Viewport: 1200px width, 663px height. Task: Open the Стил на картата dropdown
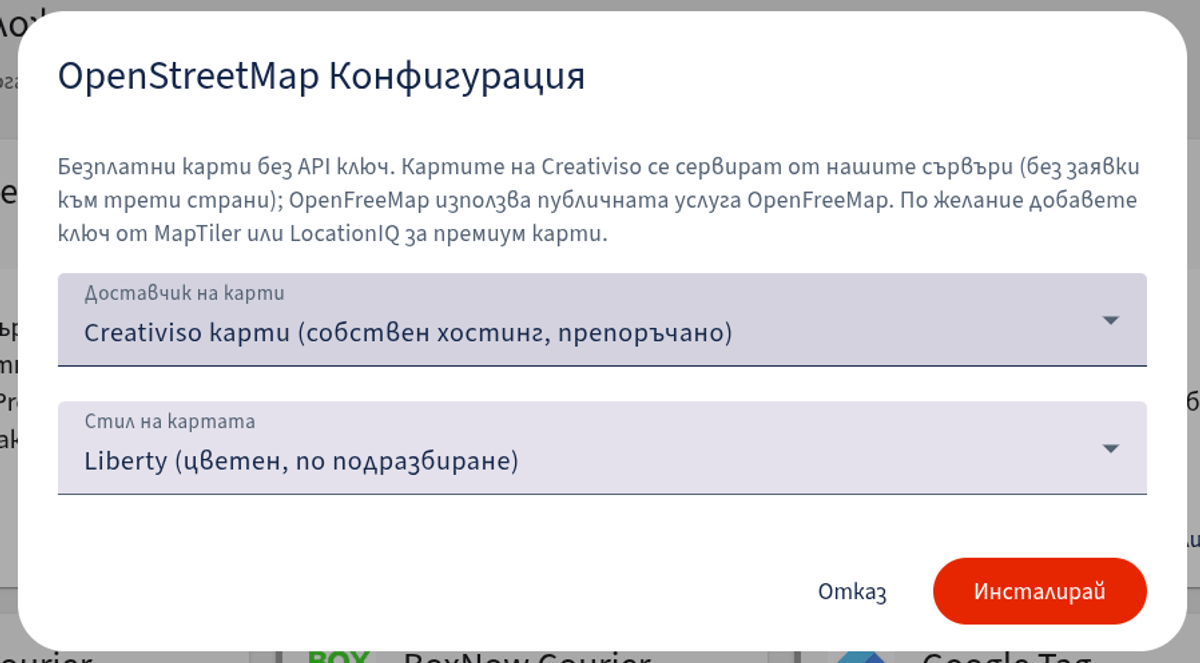pos(602,448)
